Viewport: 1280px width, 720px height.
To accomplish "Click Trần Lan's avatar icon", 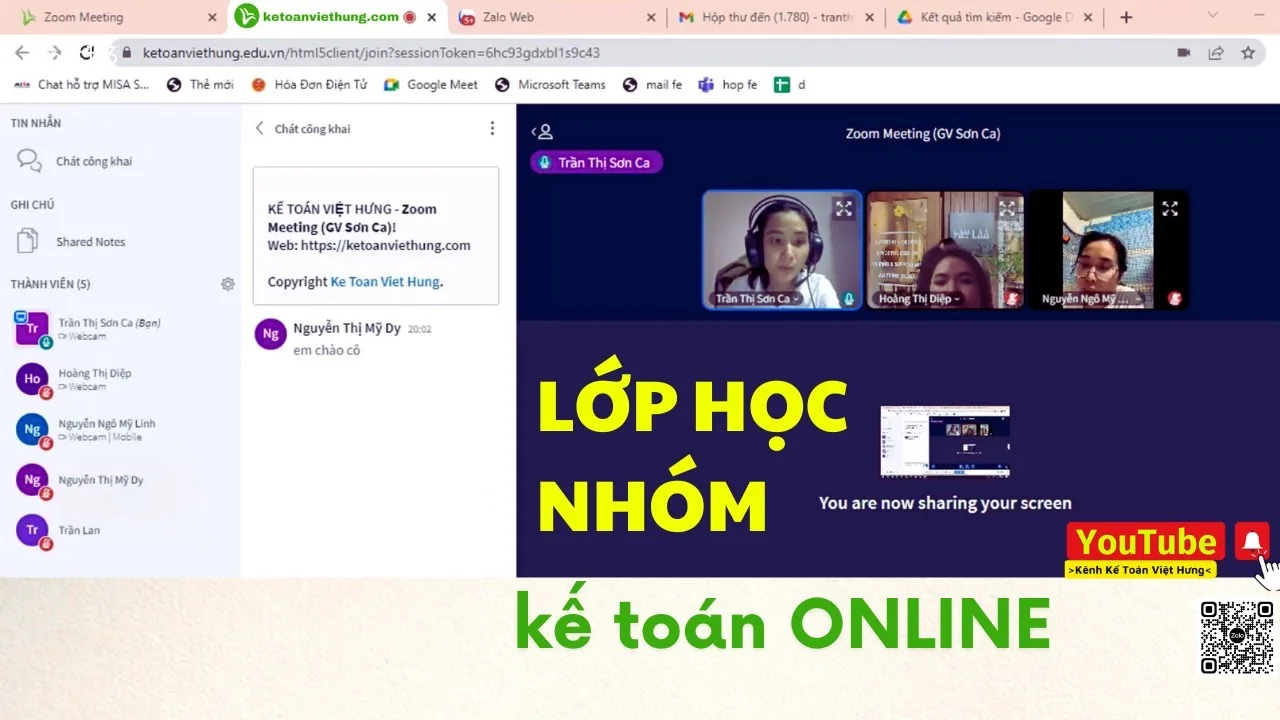I will click(x=32, y=530).
